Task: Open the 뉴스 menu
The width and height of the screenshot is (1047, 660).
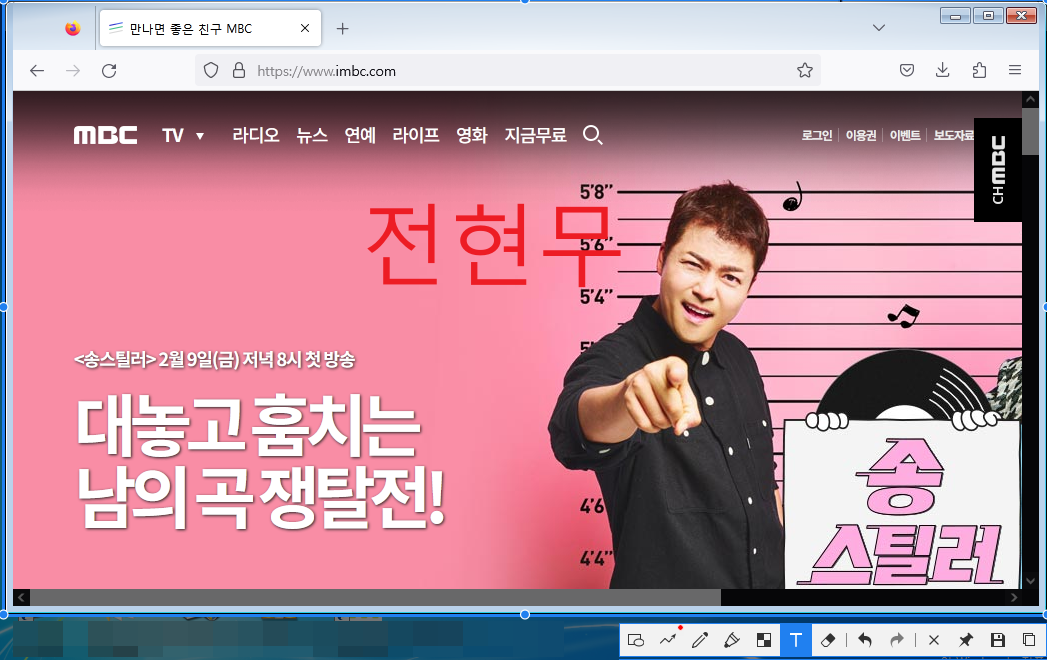Action: (312, 136)
